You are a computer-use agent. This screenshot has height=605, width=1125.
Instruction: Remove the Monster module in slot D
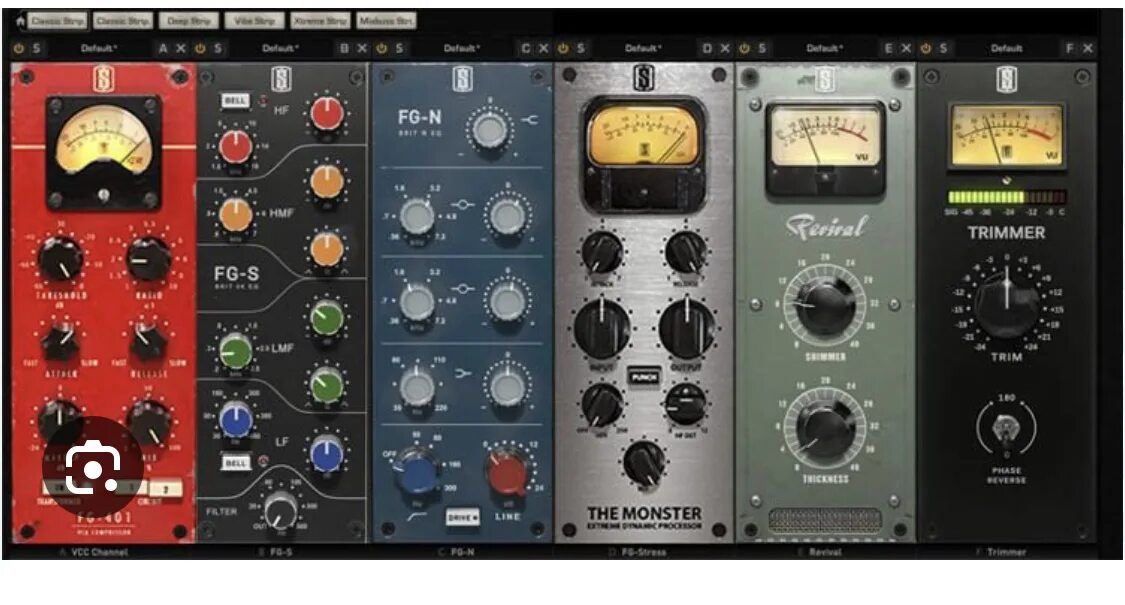pos(725,49)
